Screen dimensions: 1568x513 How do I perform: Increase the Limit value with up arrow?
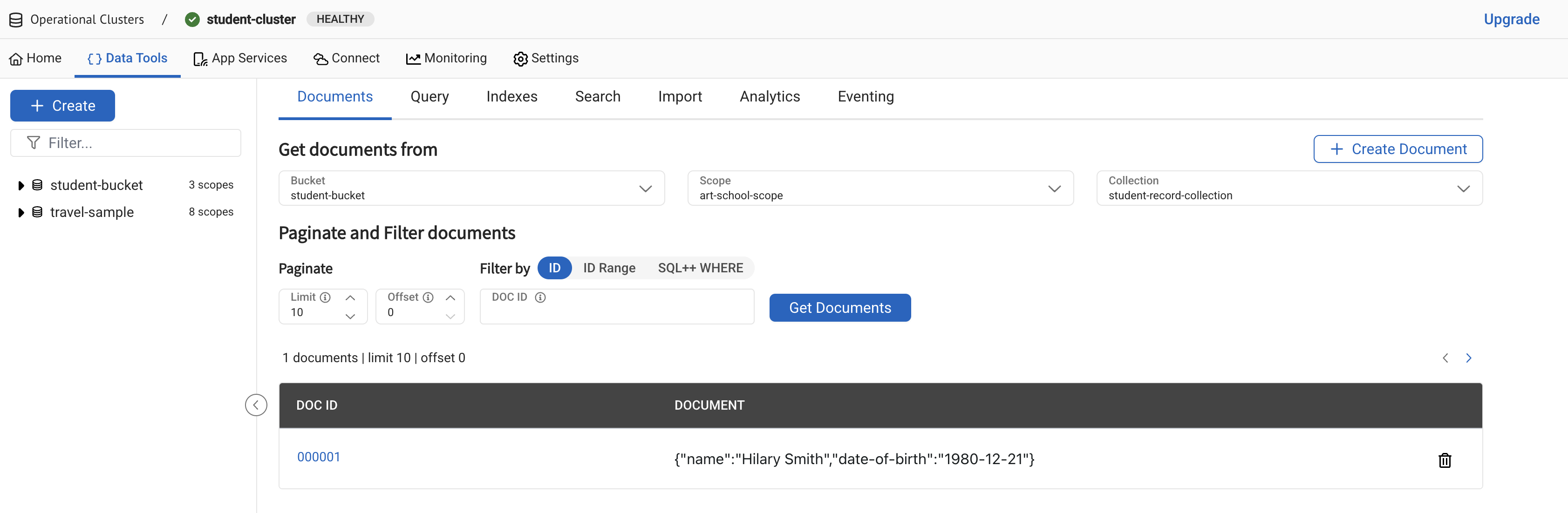[350, 297]
